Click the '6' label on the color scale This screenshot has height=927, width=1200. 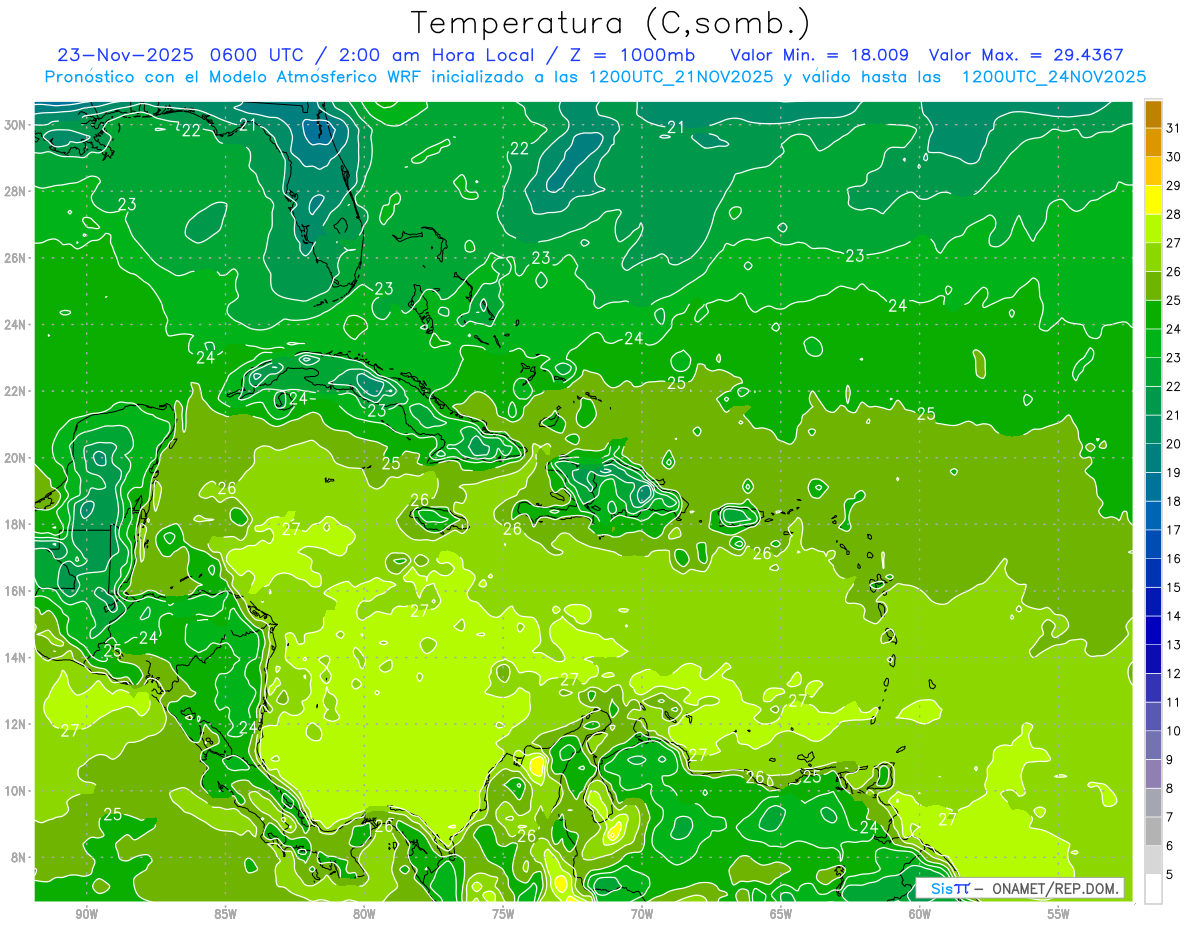[x=1170, y=846]
